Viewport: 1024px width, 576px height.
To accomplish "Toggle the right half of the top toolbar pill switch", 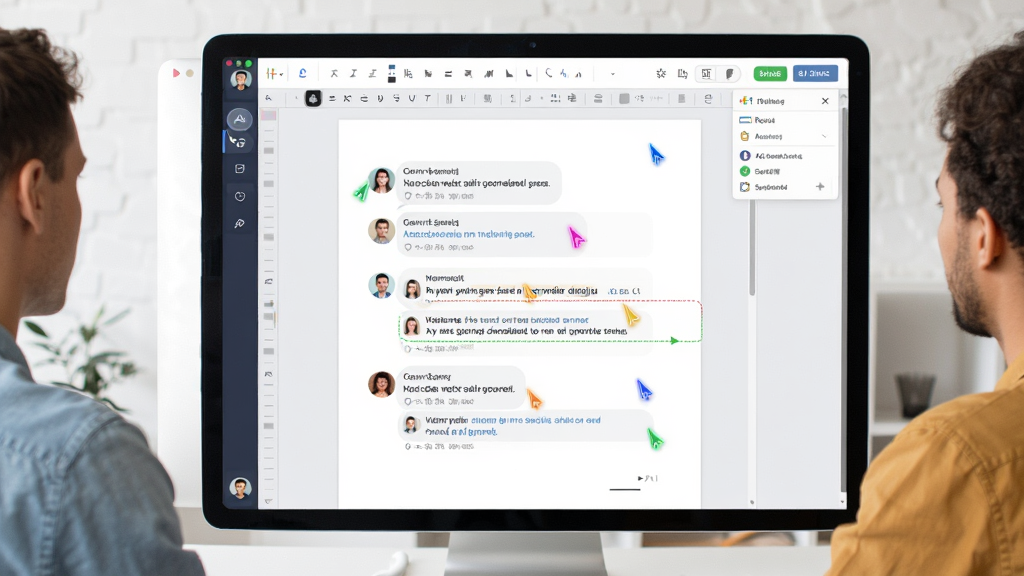I will (729, 74).
